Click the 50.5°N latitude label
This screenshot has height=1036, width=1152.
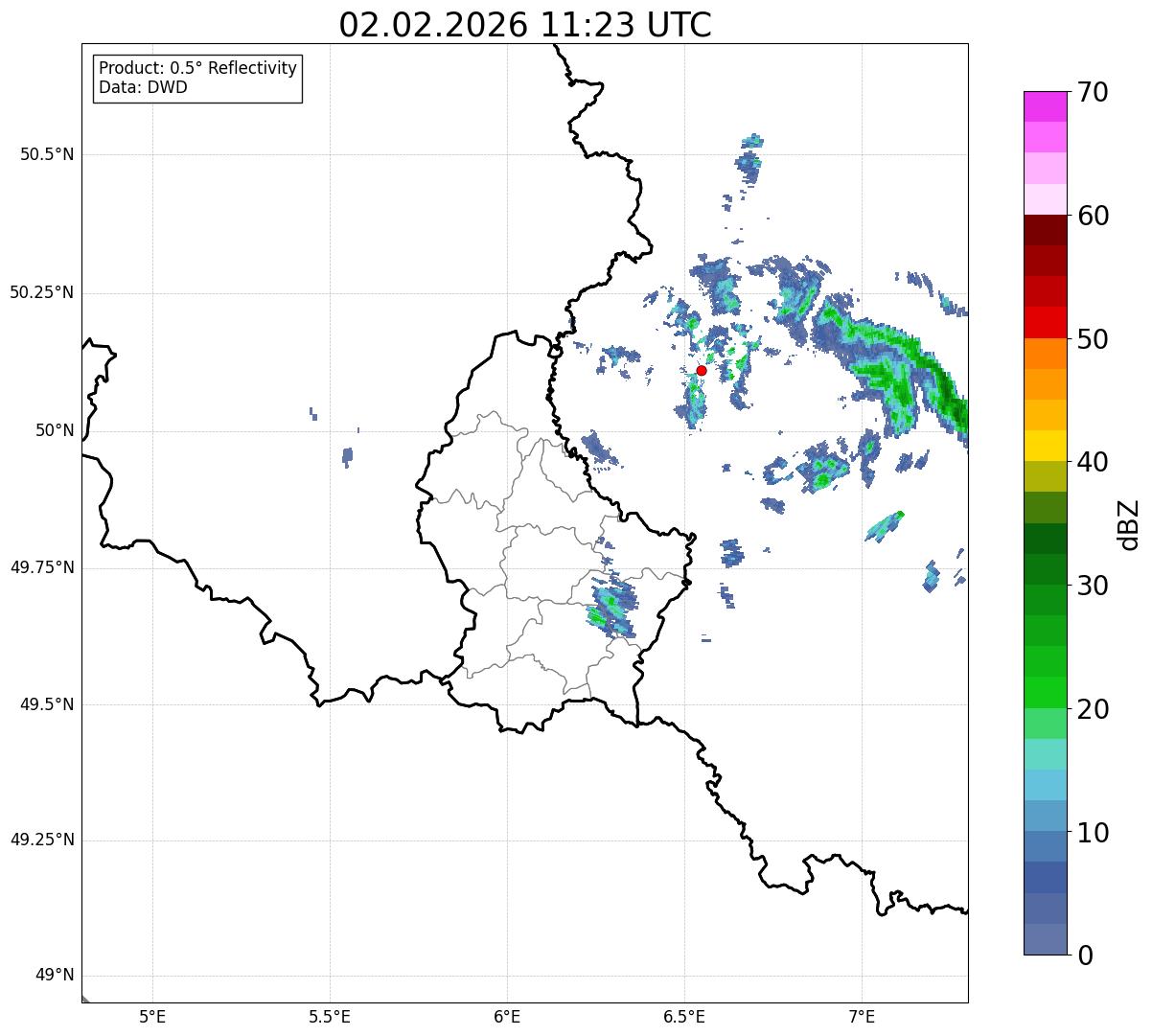[47, 154]
